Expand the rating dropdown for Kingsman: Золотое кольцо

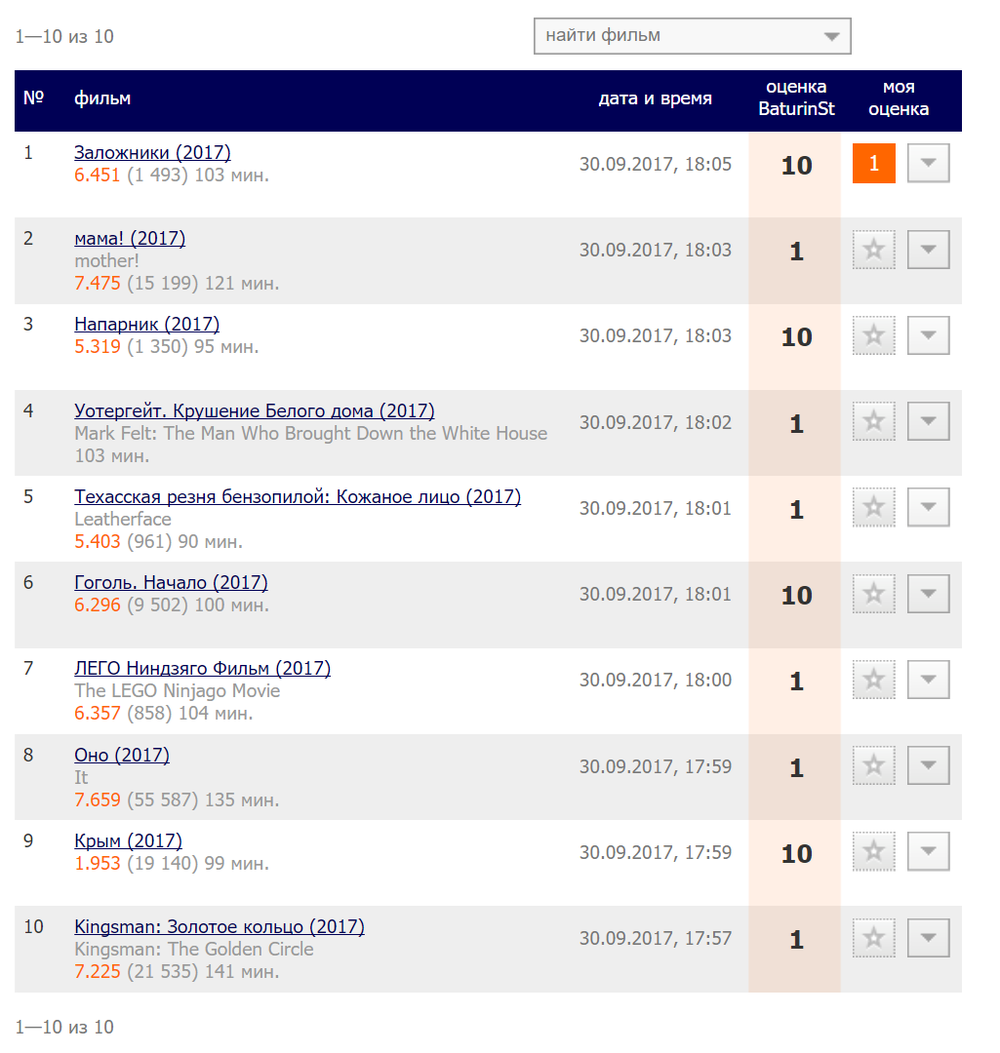point(928,937)
